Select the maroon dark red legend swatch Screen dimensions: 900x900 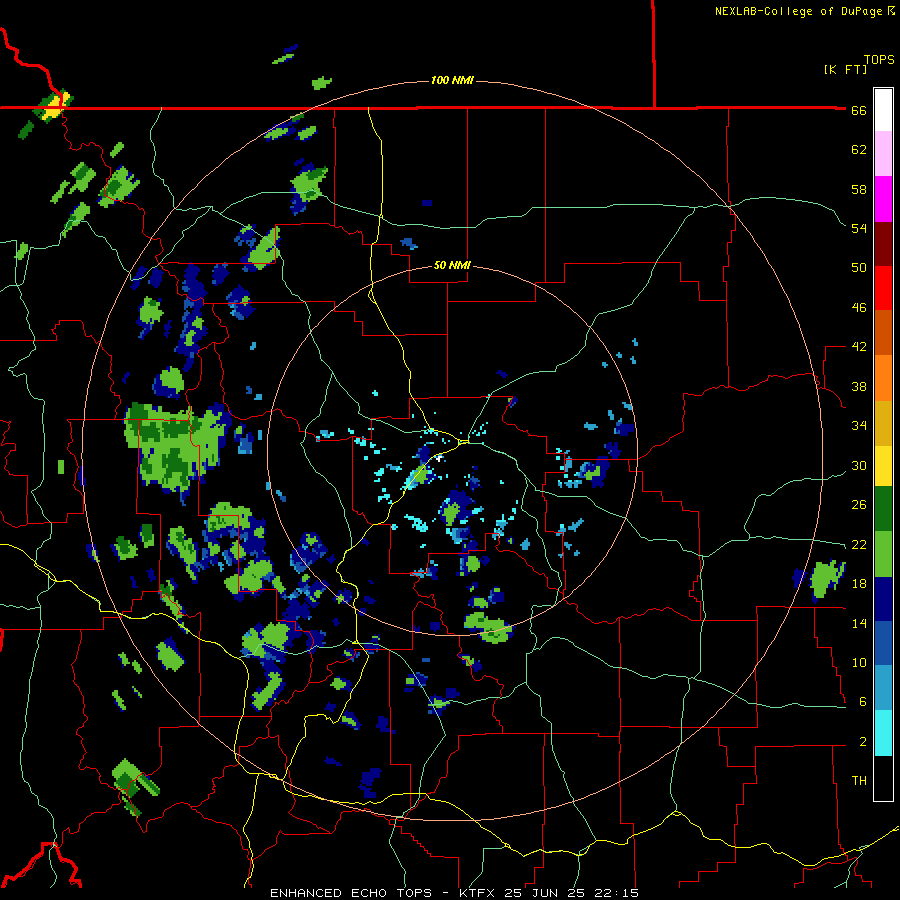click(x=883, y=244)
